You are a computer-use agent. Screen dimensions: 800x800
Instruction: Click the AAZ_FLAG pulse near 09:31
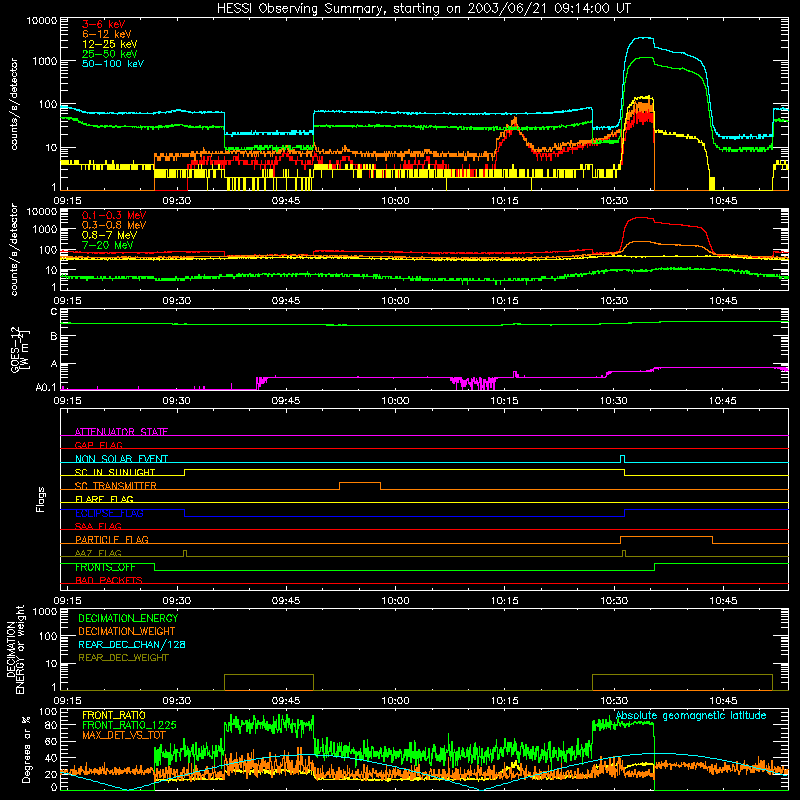point(185,553)
